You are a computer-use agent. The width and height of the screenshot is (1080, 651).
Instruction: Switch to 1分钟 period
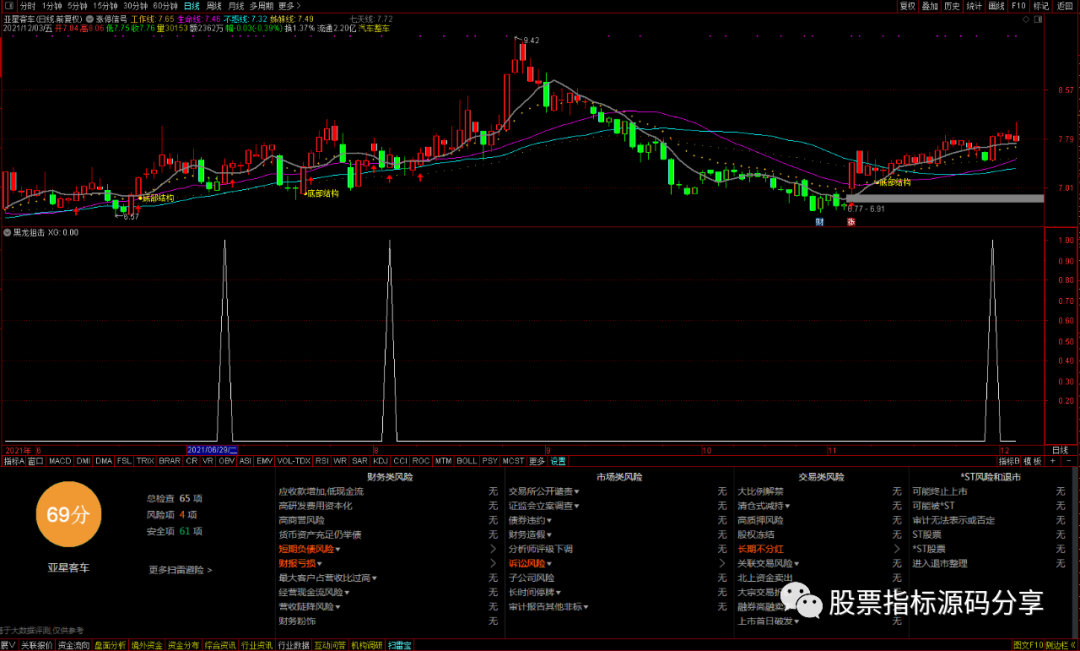coord(52,6)
